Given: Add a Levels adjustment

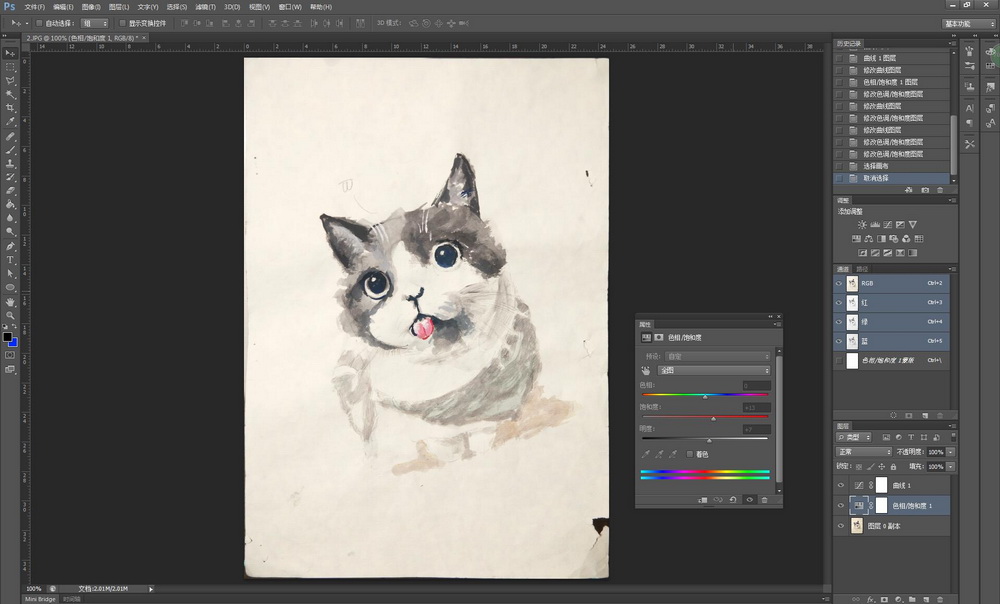Looking at the screenshot, I should [x=875, y=225].
